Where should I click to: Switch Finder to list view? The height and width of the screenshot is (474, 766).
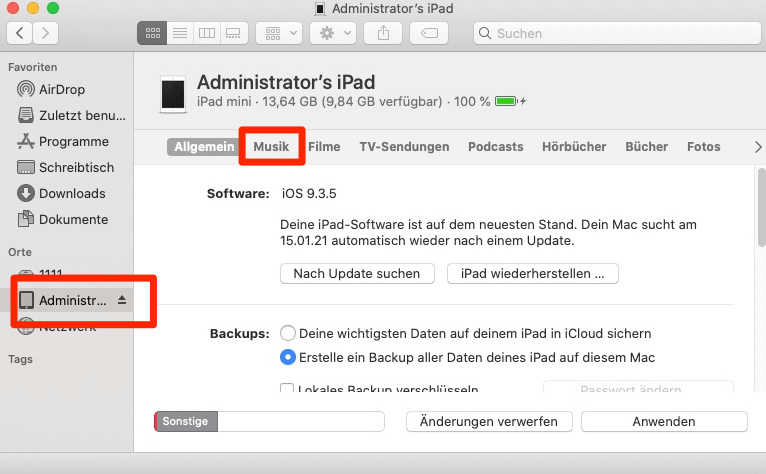[x=180, y=33]
